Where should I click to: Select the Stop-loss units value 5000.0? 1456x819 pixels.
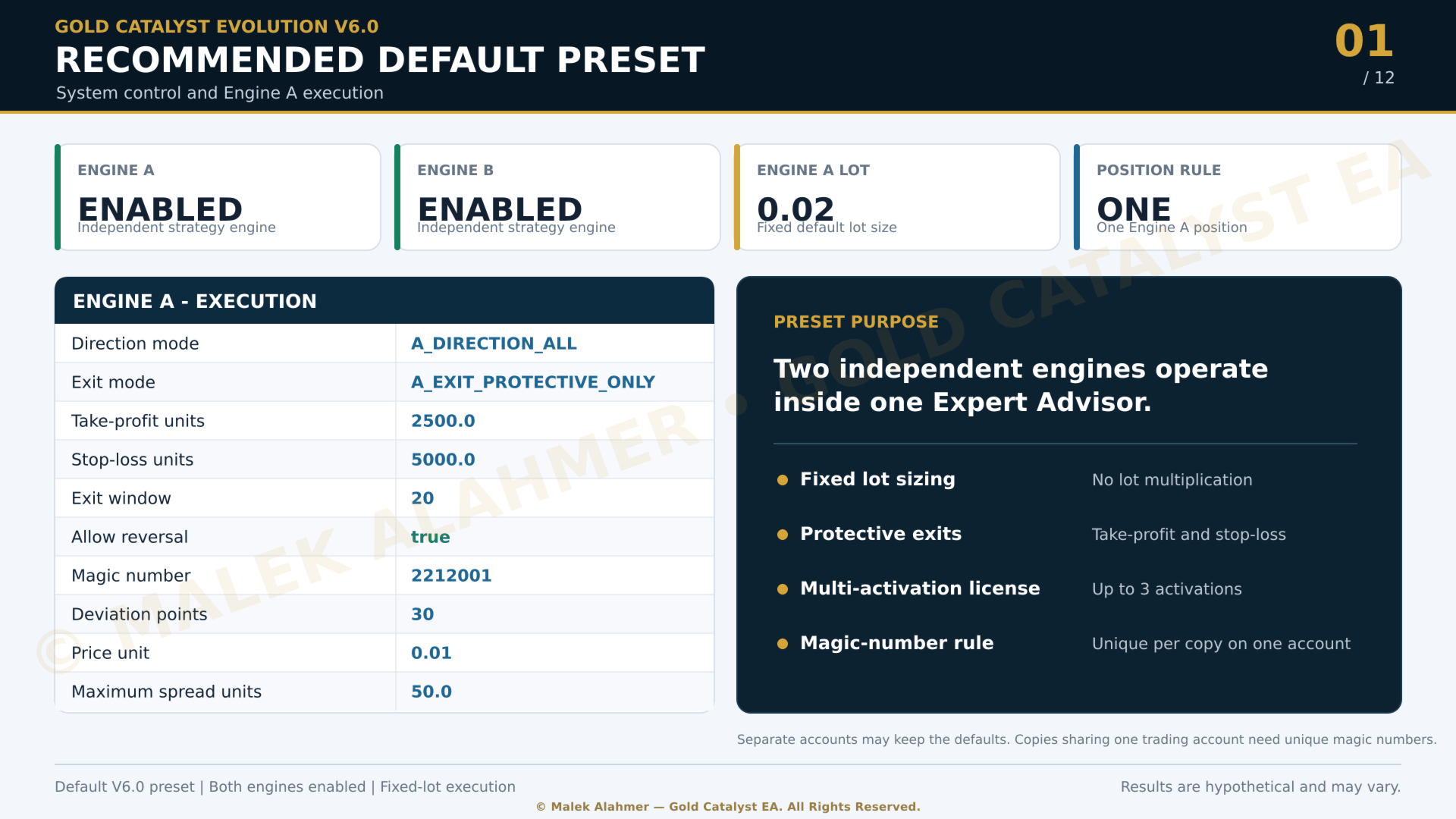pos(443,460)
